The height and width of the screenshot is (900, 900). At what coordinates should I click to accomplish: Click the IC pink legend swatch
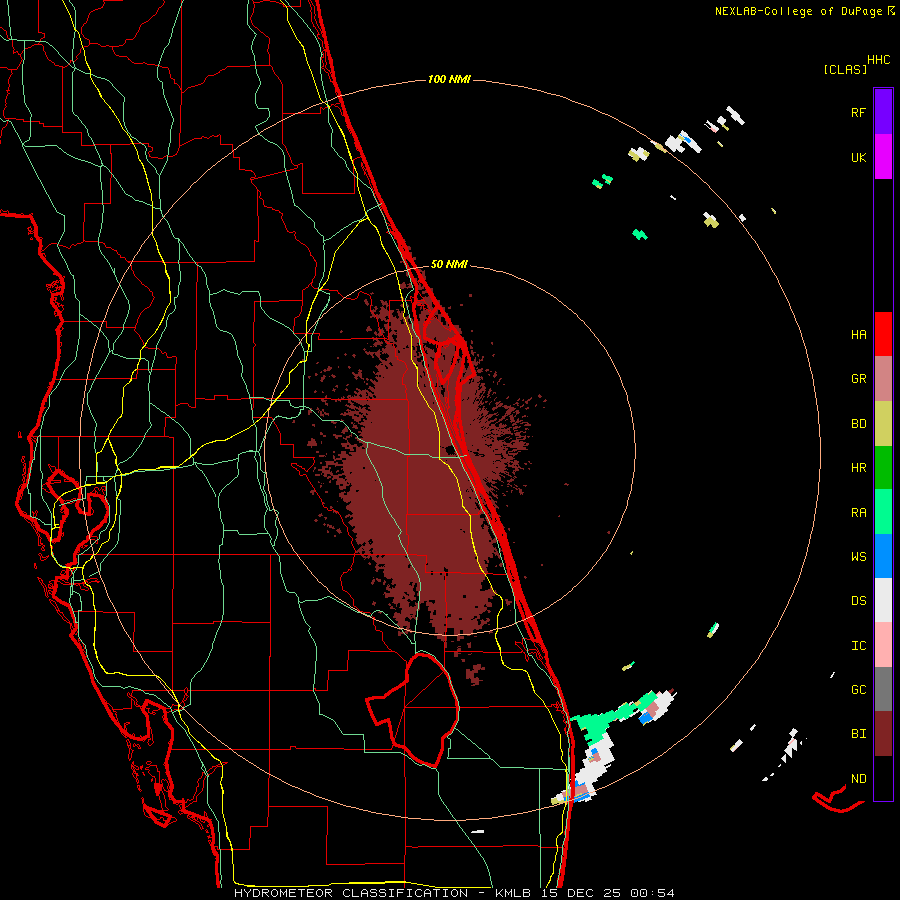(x=883, y=645)
